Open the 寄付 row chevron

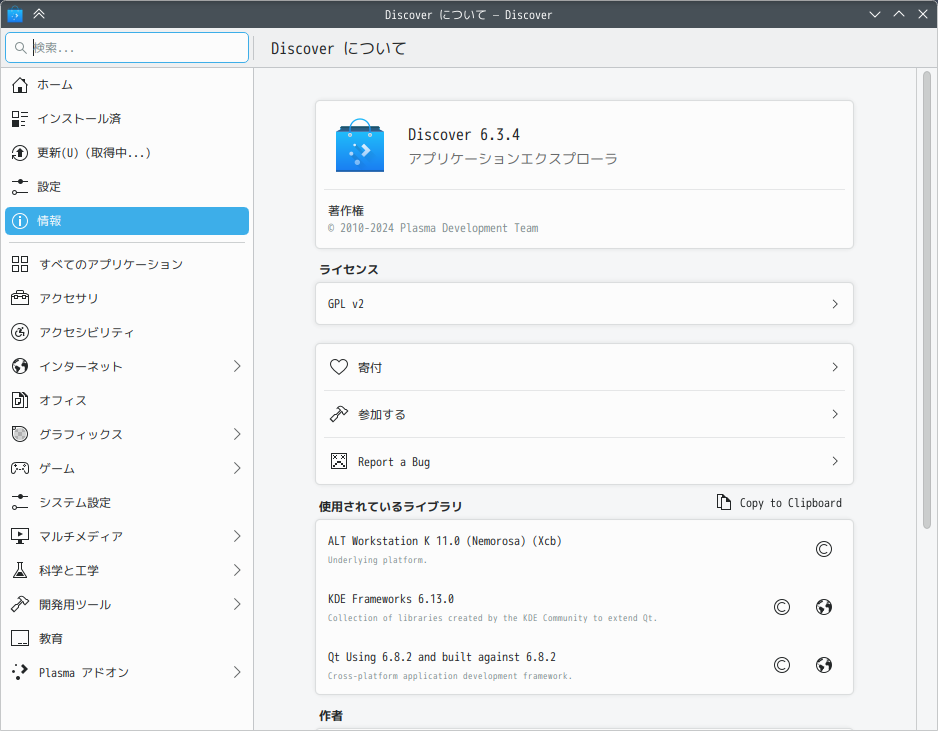click(835, 367)
